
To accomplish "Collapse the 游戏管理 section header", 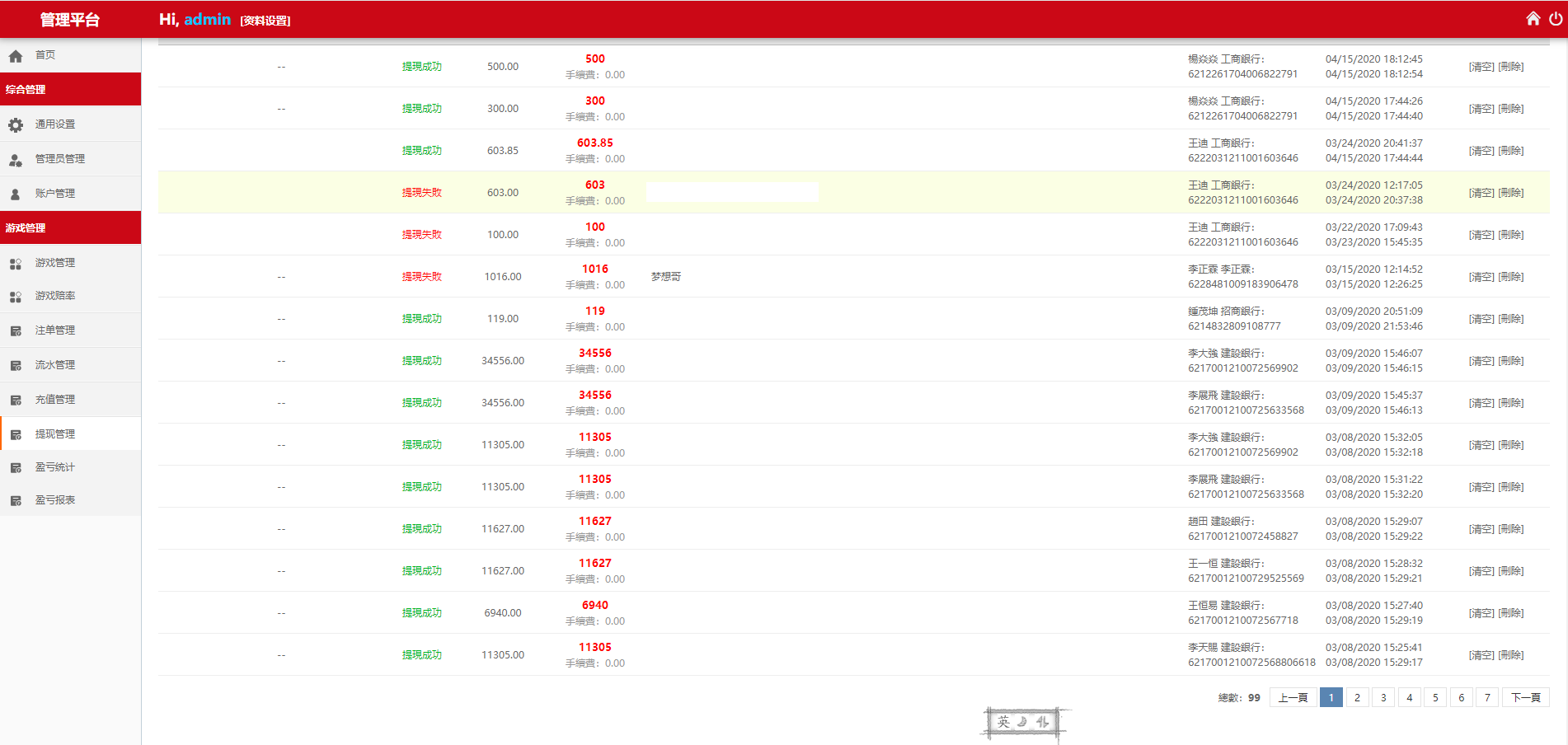I will (70, 227).
